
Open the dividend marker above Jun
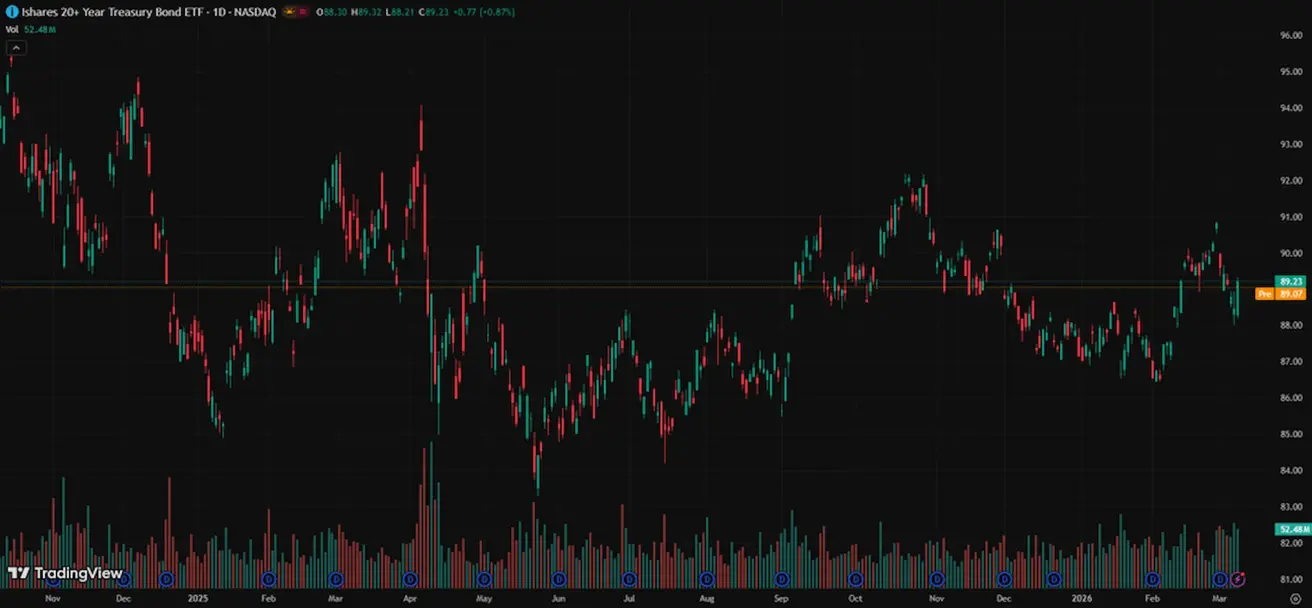point(559,579)
